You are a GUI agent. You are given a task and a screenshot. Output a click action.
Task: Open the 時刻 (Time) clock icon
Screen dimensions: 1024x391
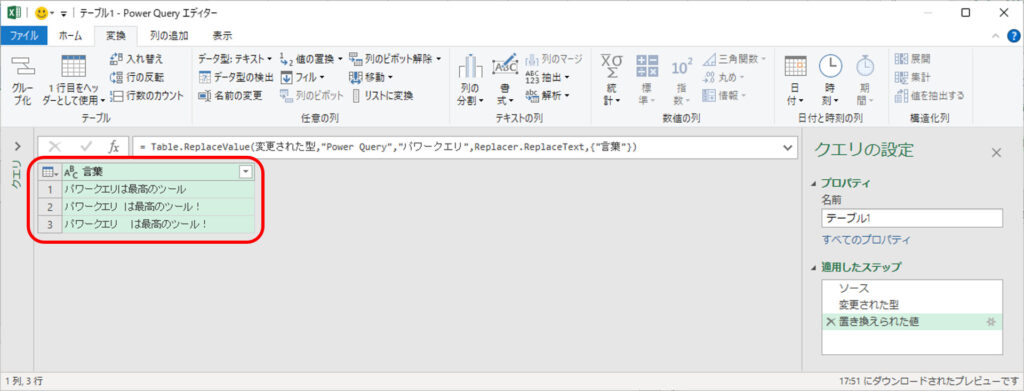830,65
